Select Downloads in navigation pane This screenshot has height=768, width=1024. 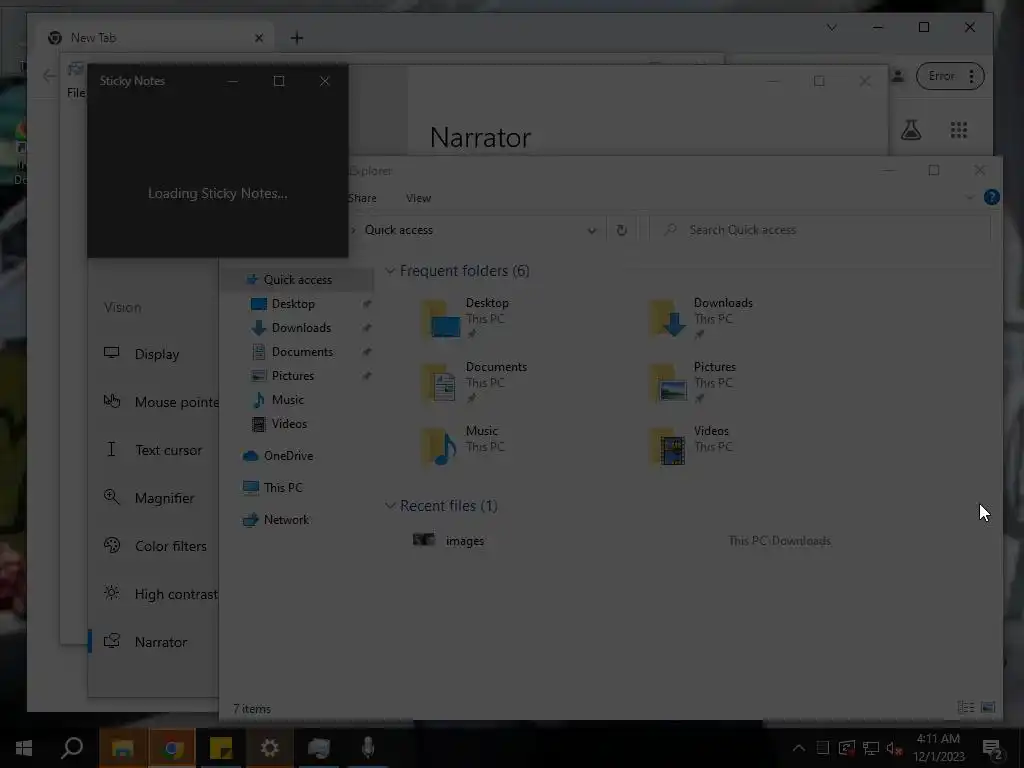[301, 328]
